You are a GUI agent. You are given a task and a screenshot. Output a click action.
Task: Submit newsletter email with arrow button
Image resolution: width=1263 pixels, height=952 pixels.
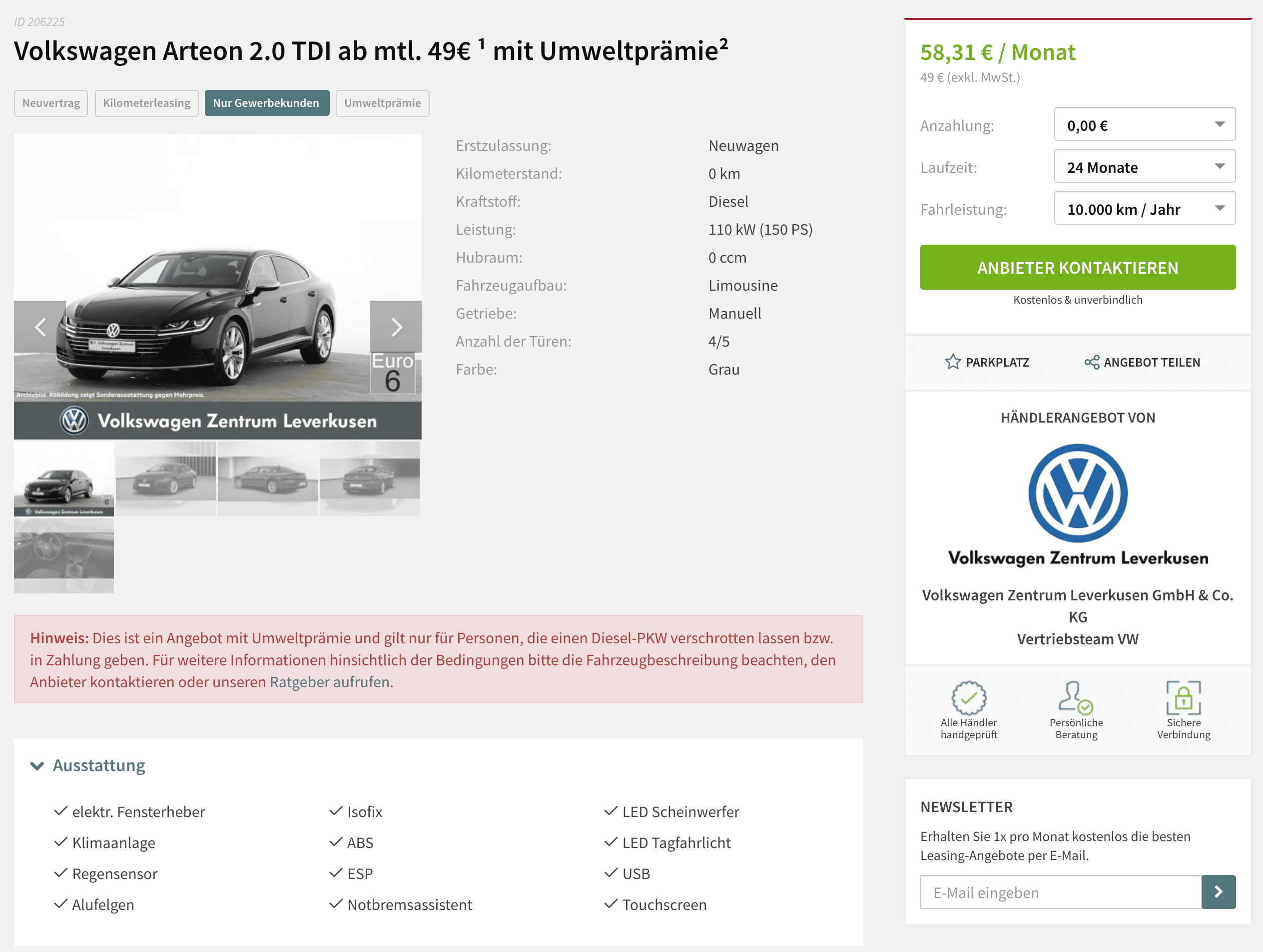click(1219, 892)
